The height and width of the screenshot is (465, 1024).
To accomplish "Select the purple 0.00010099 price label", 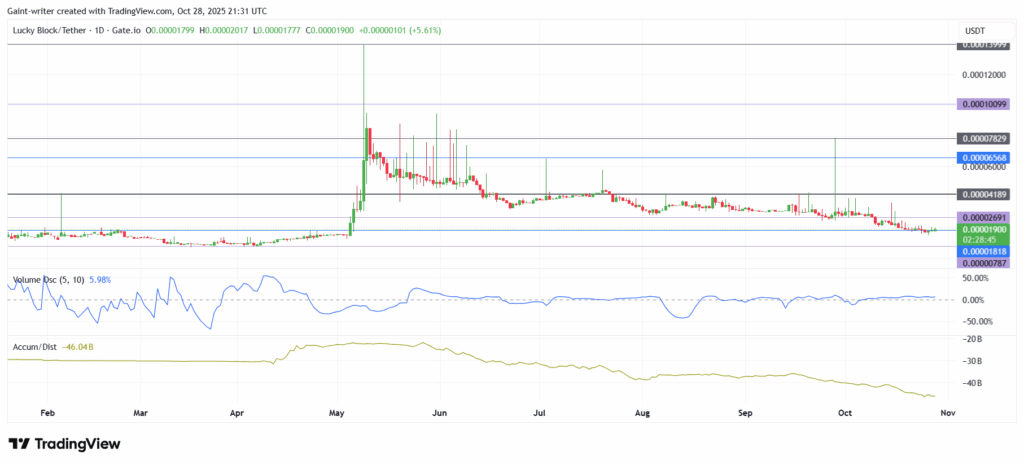I will click(x=984, y=104).
